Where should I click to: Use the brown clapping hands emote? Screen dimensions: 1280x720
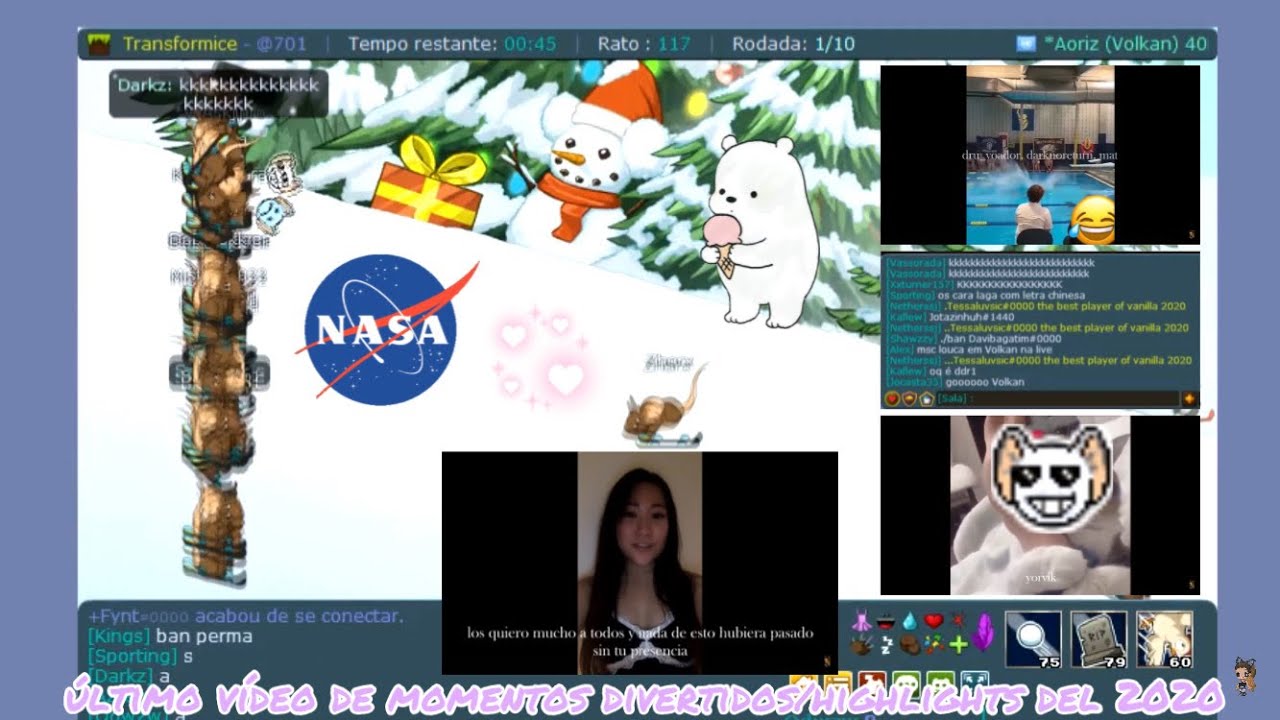[862, 645]
